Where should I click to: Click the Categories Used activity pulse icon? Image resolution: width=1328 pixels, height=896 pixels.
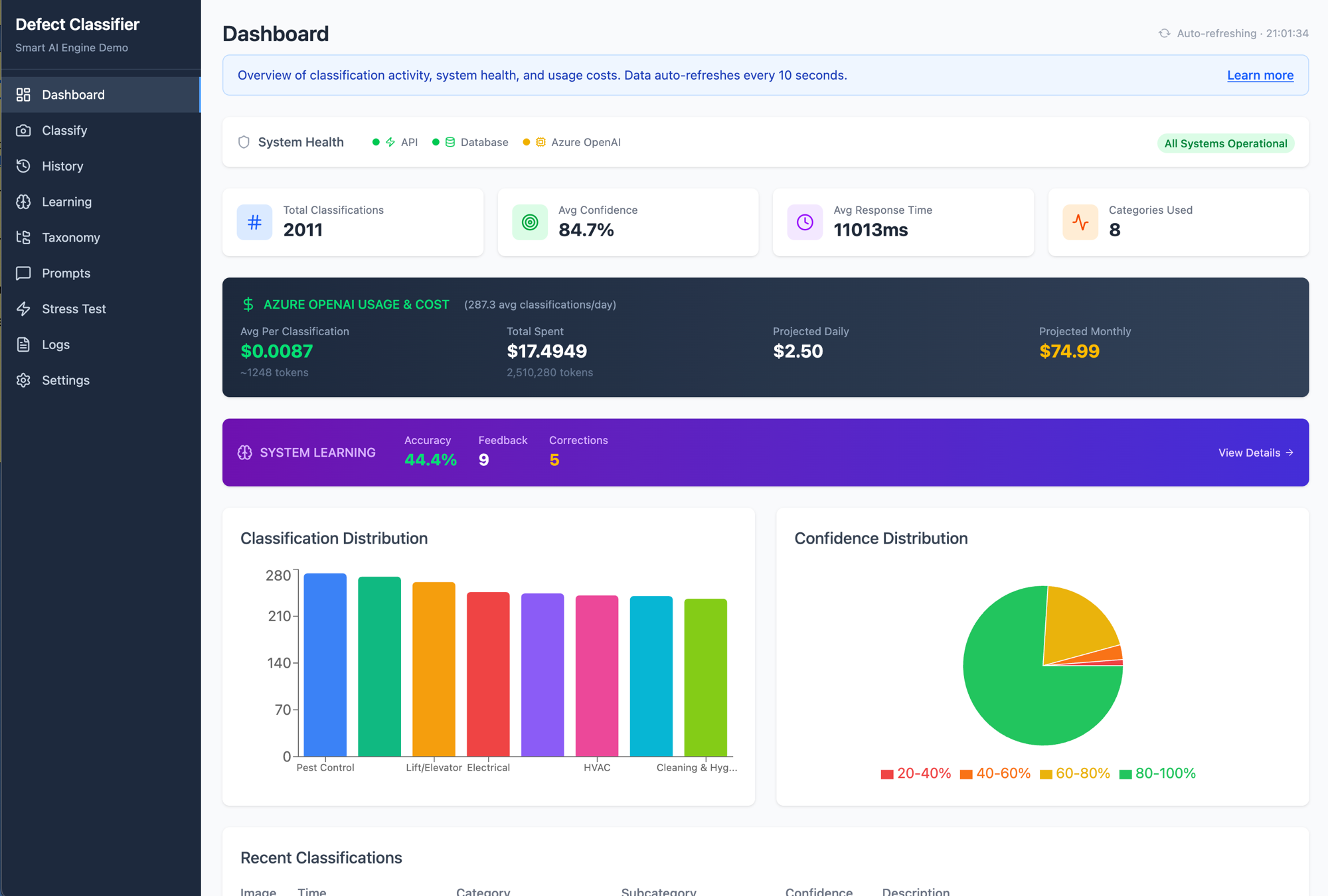(x=1080, y=222)
